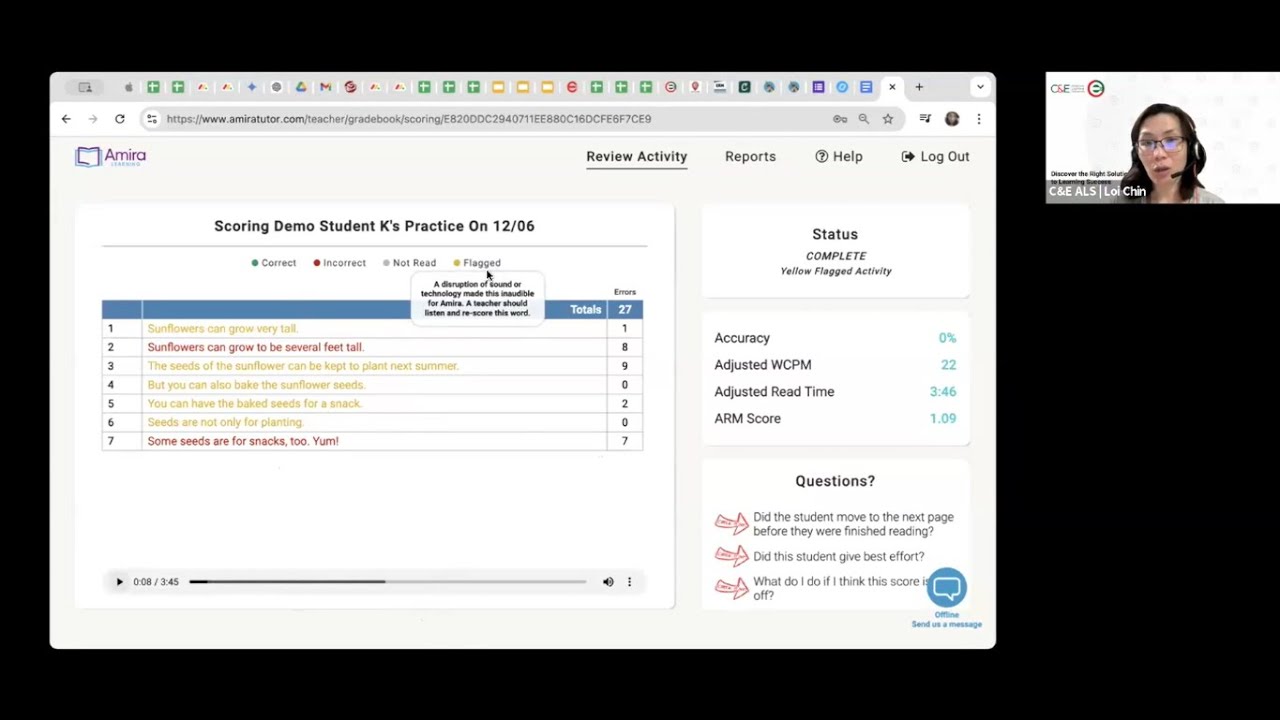Click error count 7 in row 7
This screenshot has width=1280, height=720.
point(624,441)
